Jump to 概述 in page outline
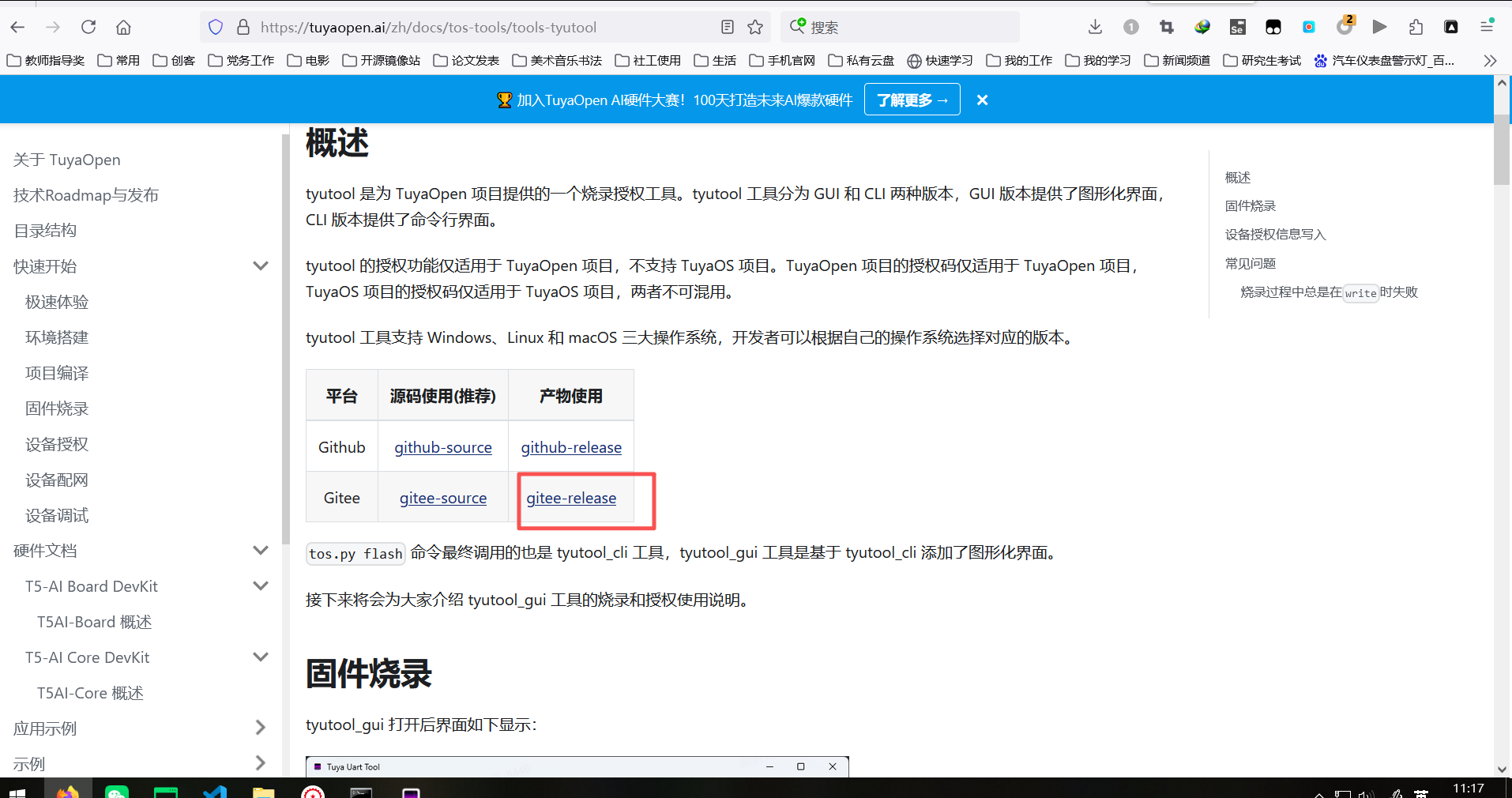The height and width of the screenshot is (798, 1512). click(1238, 177)
